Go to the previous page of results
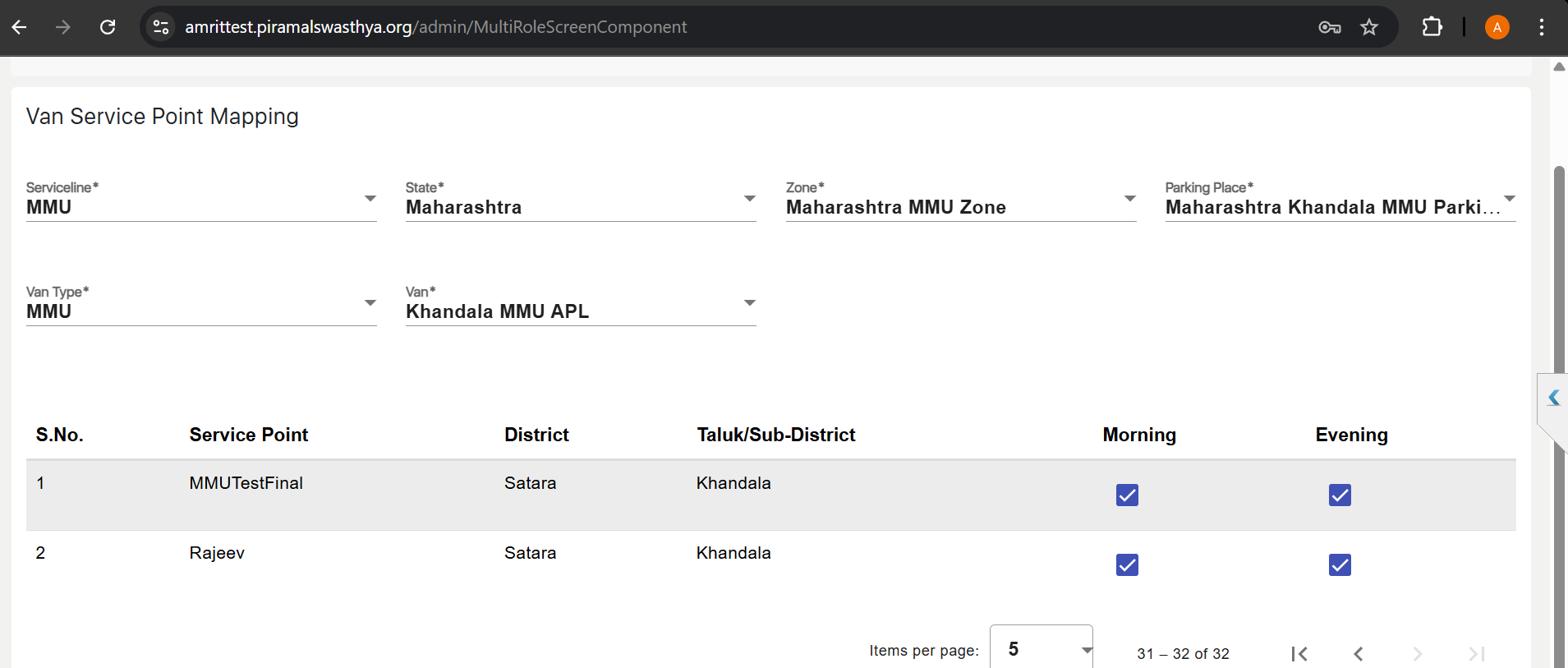Viewport: 1568px width, 668px height. coord(1359,653)
